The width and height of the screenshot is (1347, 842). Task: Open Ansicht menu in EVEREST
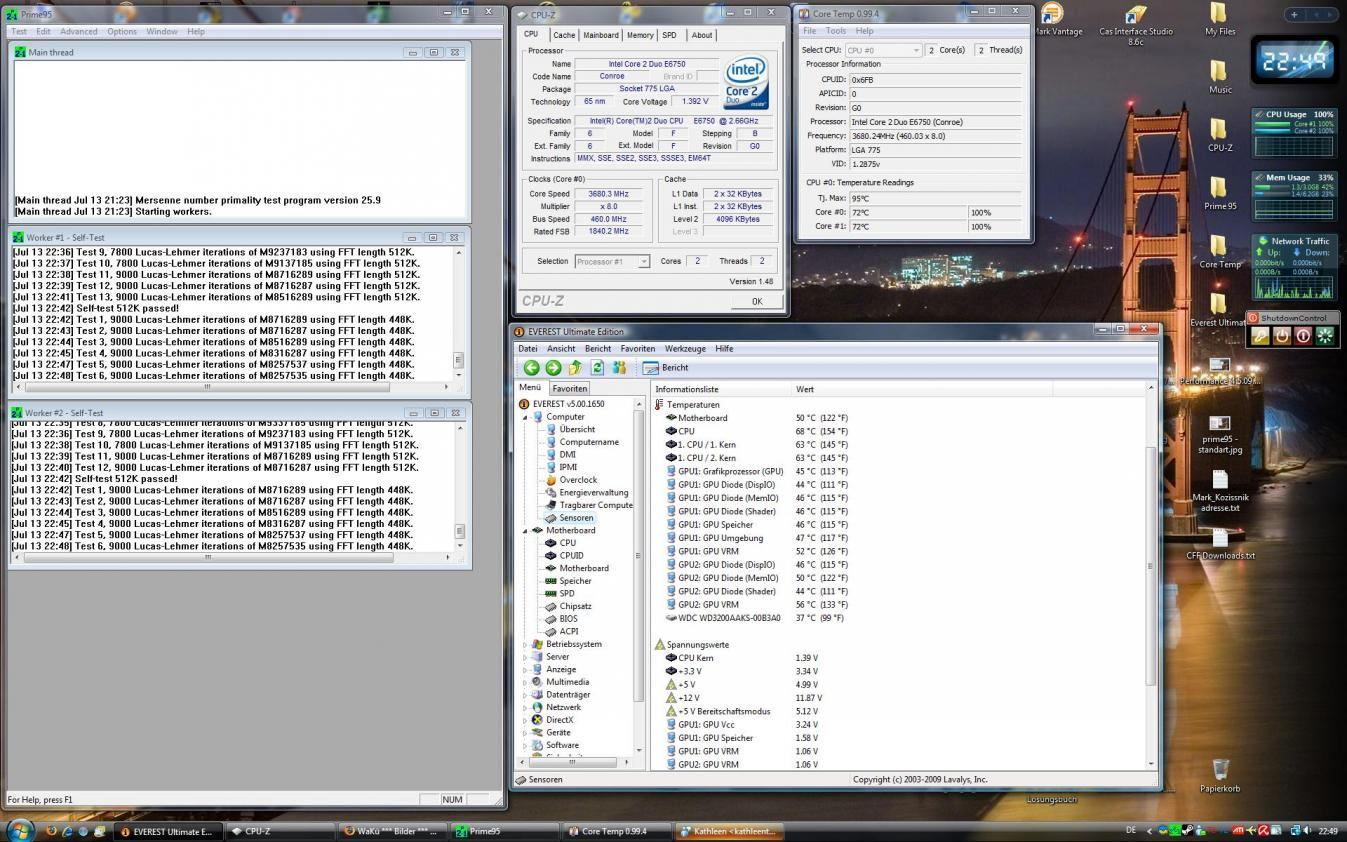561,349
